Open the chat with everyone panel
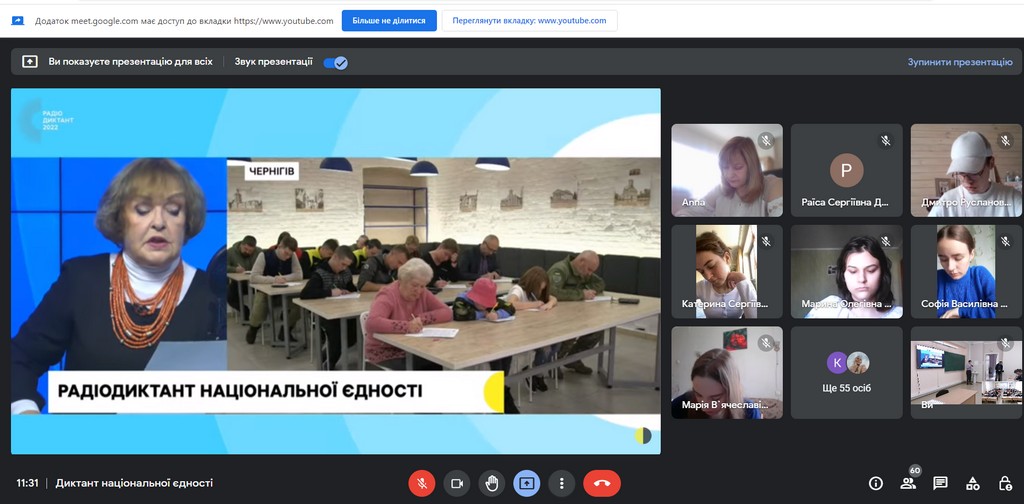The height and width of the screenshot is (504, 1024). tap(940, 483)
